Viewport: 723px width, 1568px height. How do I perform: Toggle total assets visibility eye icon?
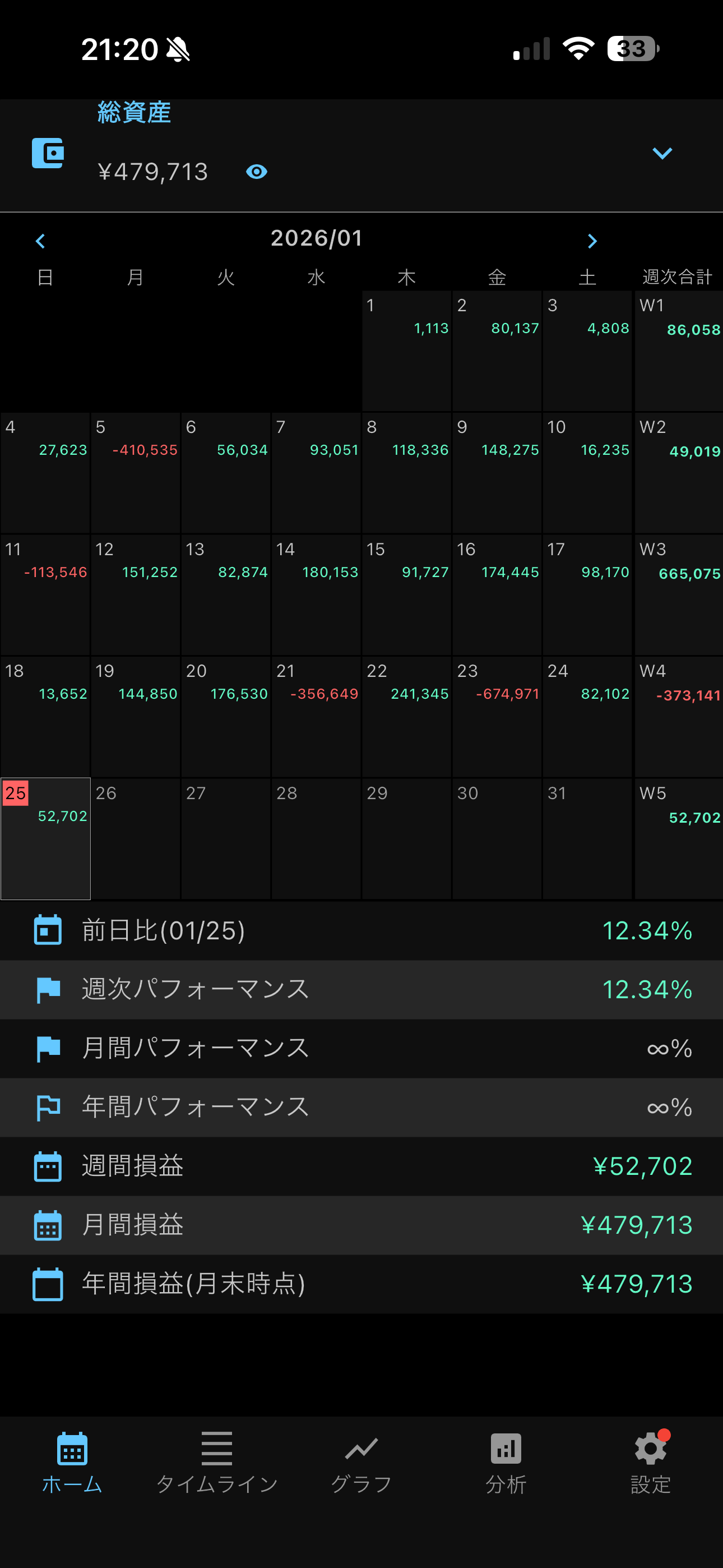pos(256,172)
